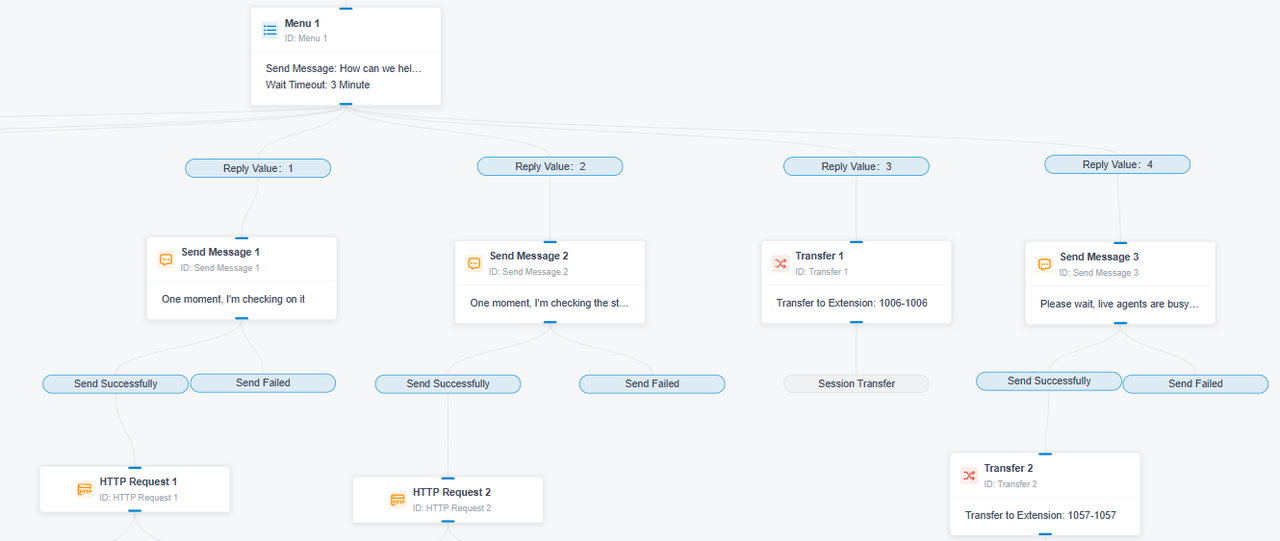This screenshot has width=1280, height=541.
Task: Click Send Successfully under Send Message 2
Action: coord(448,383)
